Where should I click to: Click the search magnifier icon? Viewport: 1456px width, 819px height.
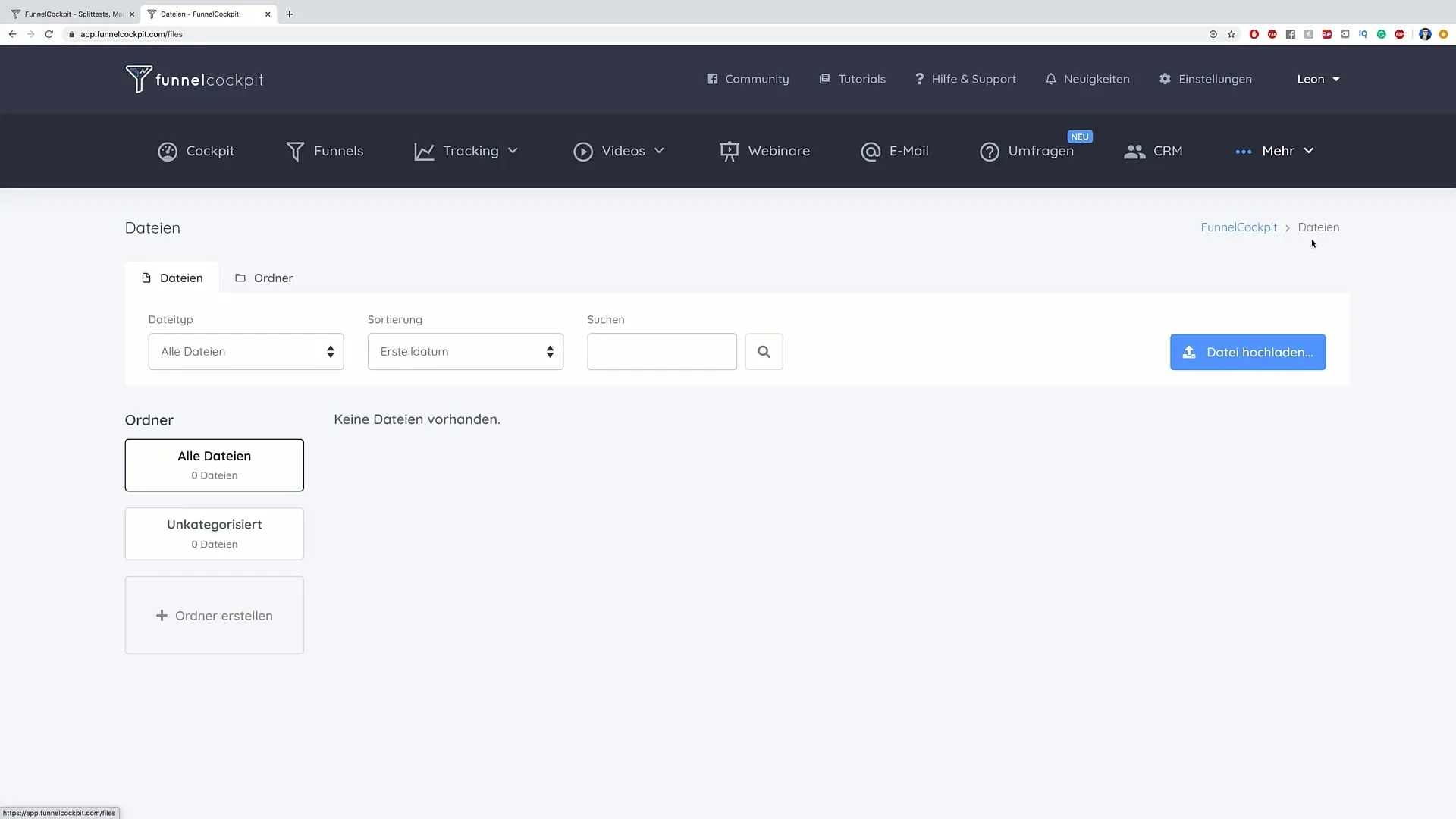[x=763, y=351]
